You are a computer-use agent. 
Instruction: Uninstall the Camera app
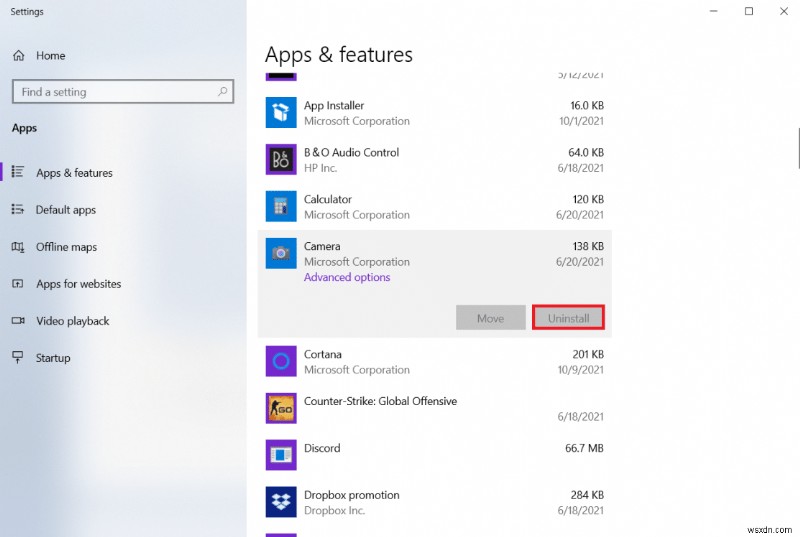pos(568,318)
